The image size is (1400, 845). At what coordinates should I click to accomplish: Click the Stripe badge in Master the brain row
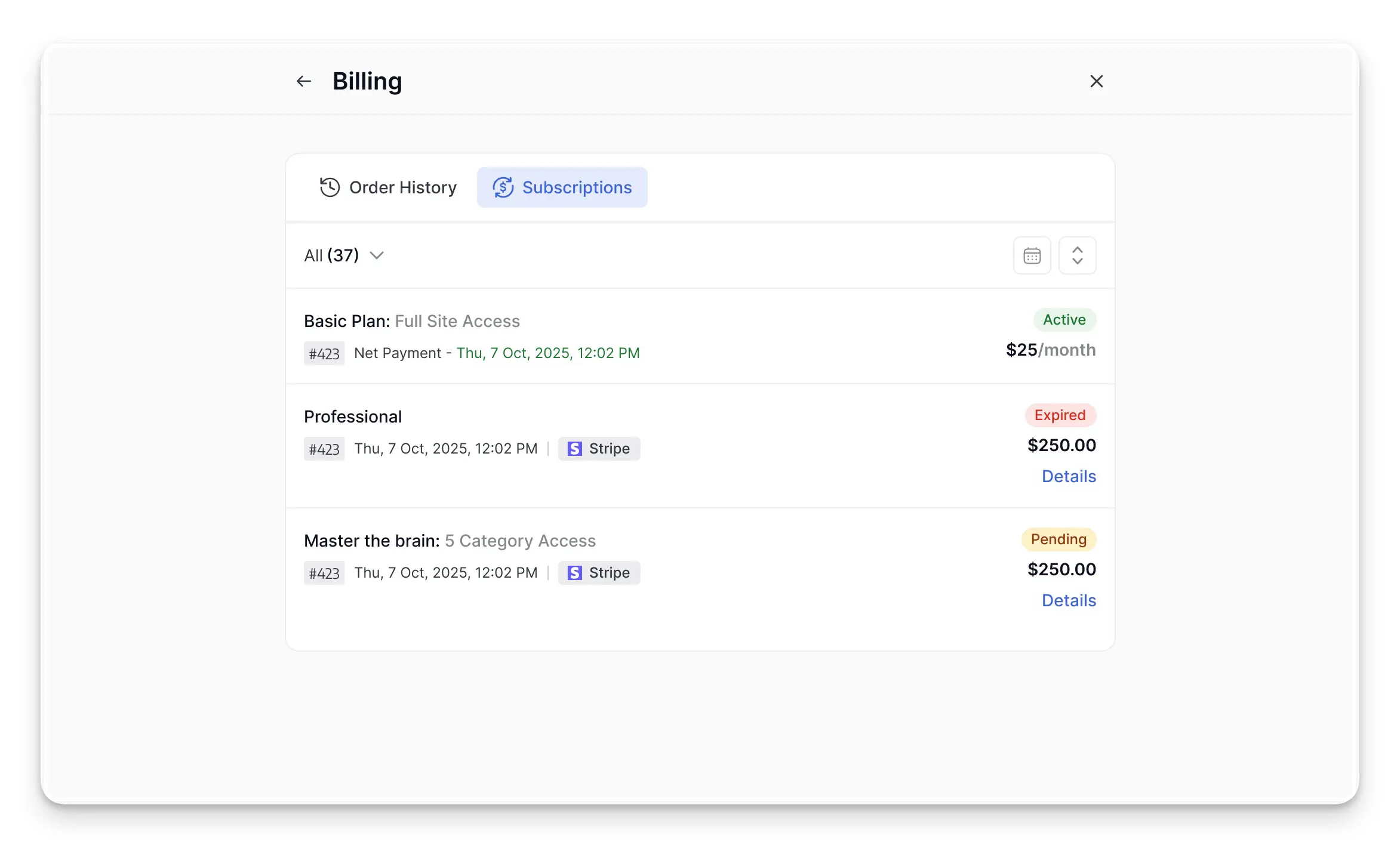coord(599,573)
